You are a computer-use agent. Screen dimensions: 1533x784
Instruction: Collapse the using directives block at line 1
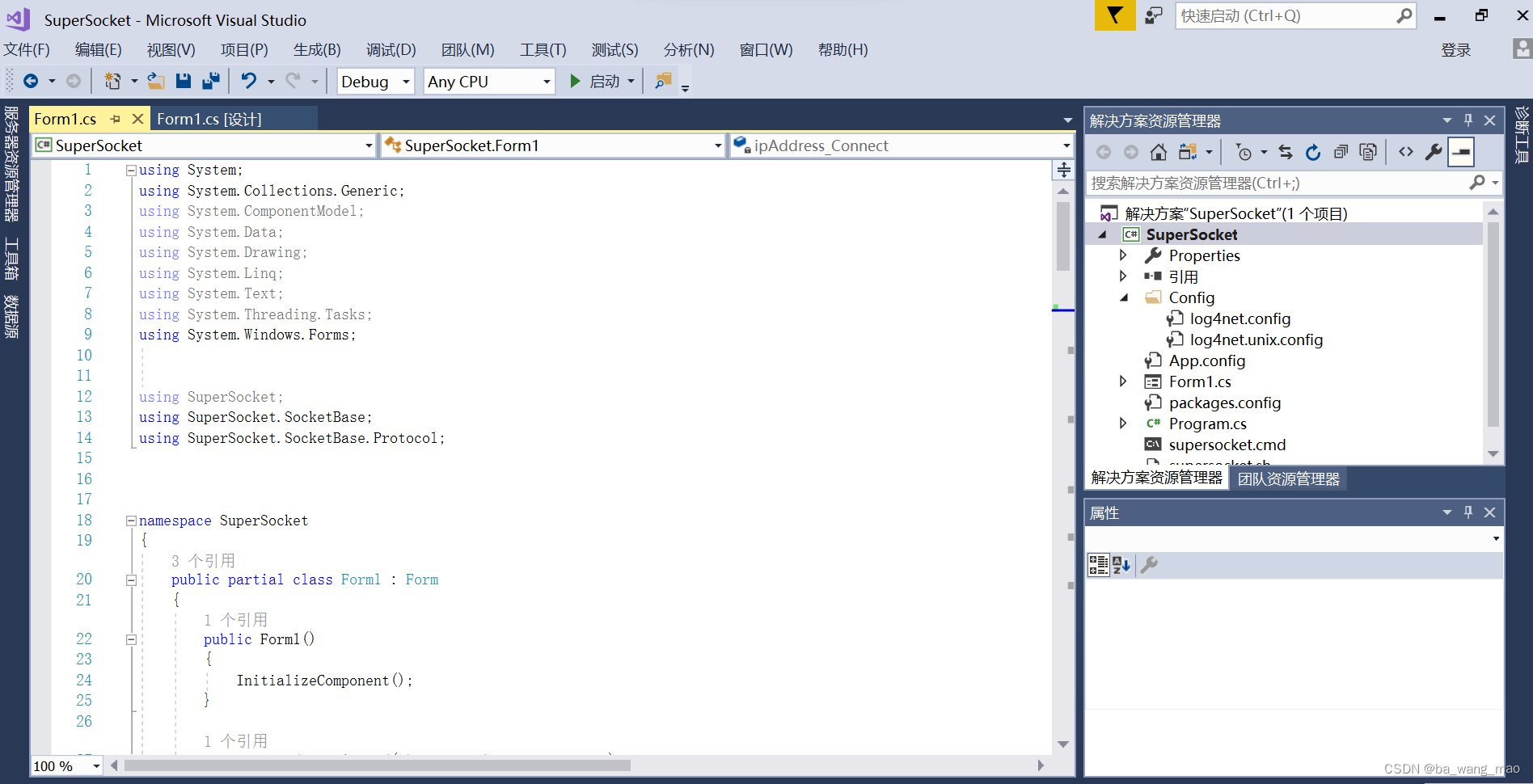pos(131,171)
